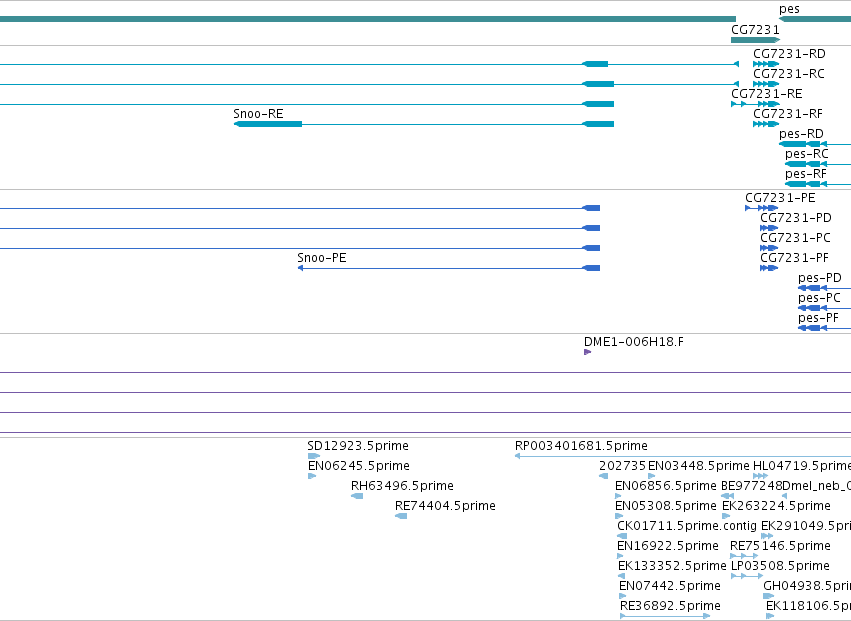Screen dimensions: 851x621
Task: Click the GH04938.5prime EST label
Action: [x=807, y=586]
